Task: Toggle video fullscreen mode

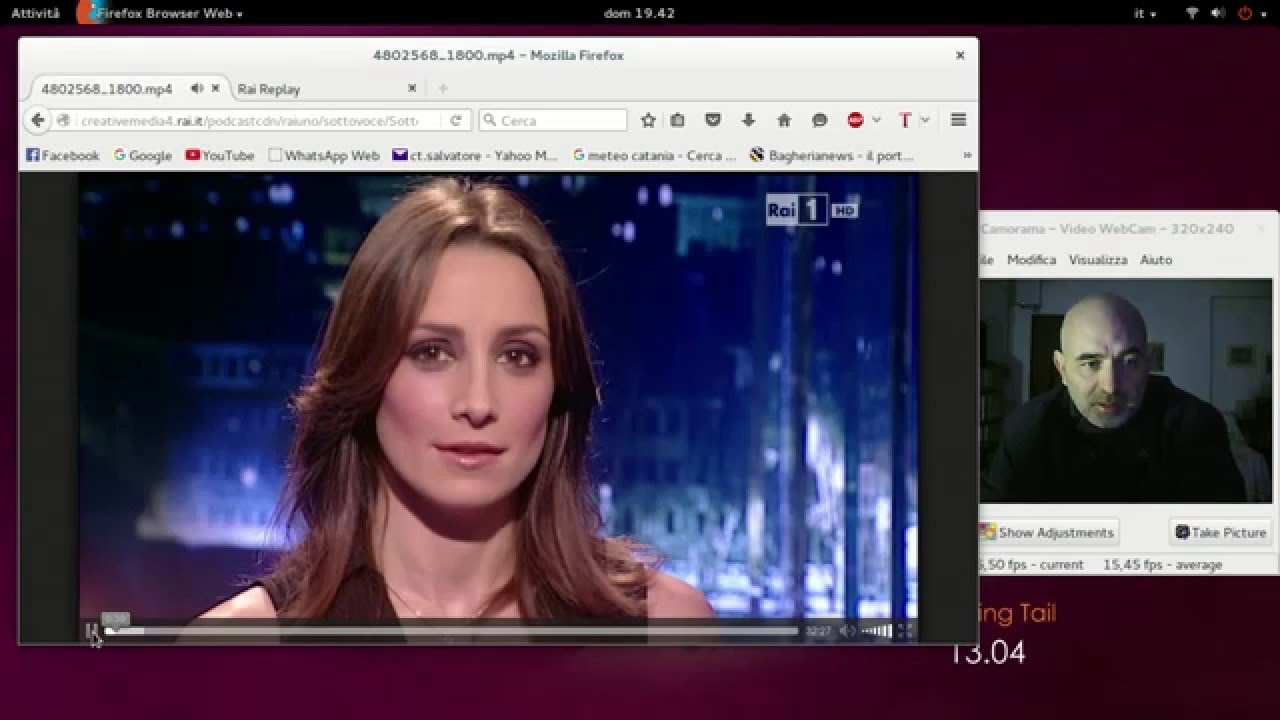Action: click(904, 630)
